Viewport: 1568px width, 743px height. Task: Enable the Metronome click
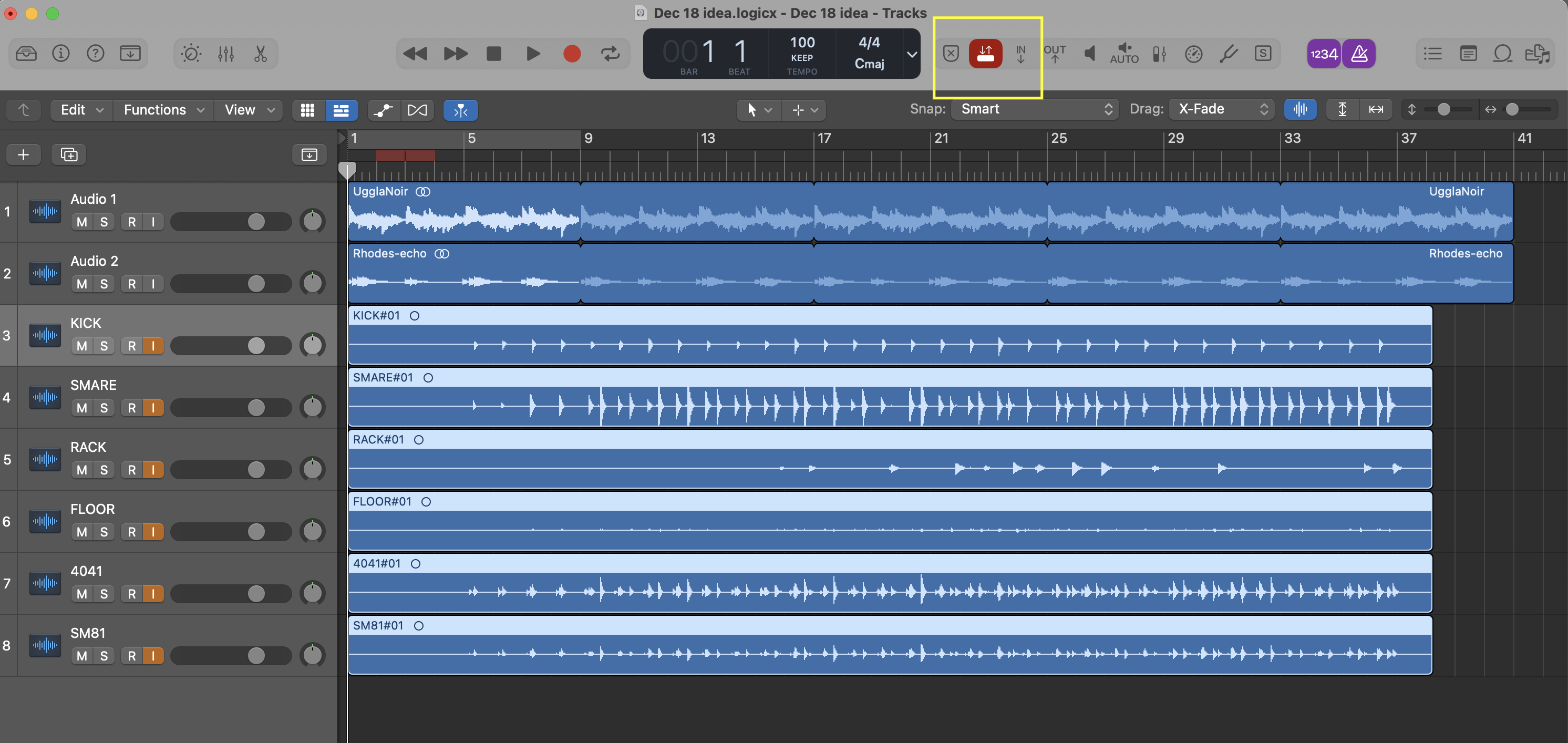1359,54
